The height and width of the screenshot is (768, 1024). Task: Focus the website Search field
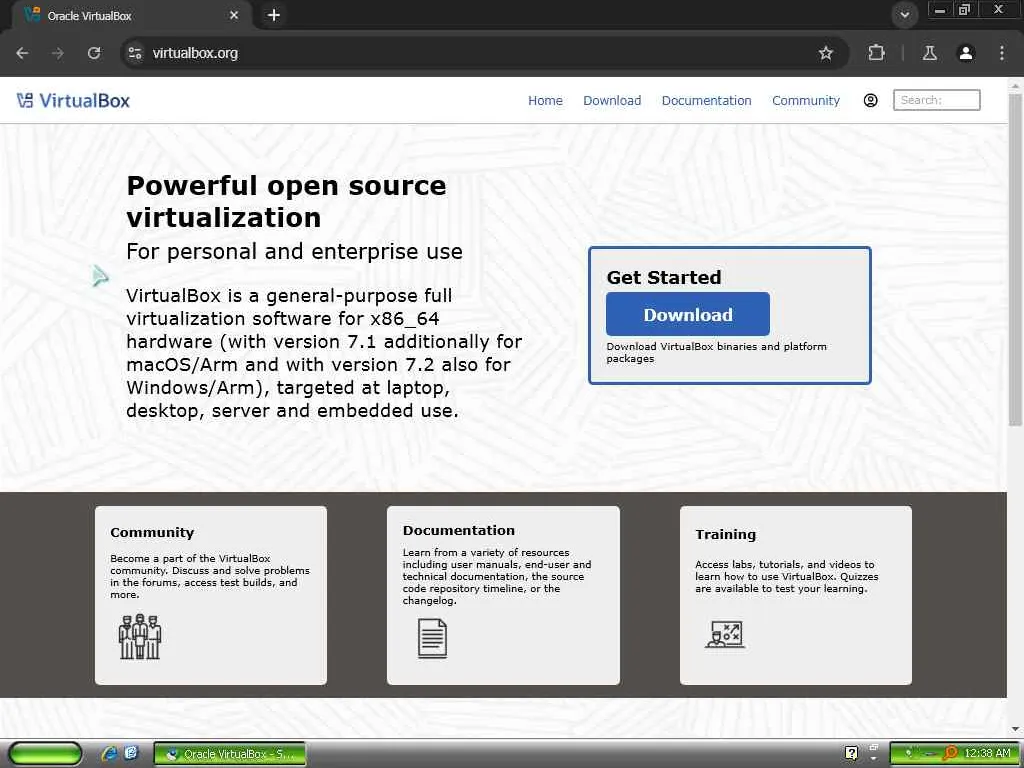pyautogui.click(x=936, y=100)
